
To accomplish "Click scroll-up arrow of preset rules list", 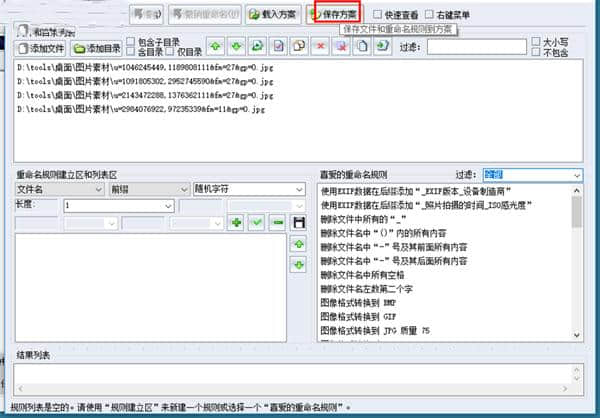I will [577, 190].
